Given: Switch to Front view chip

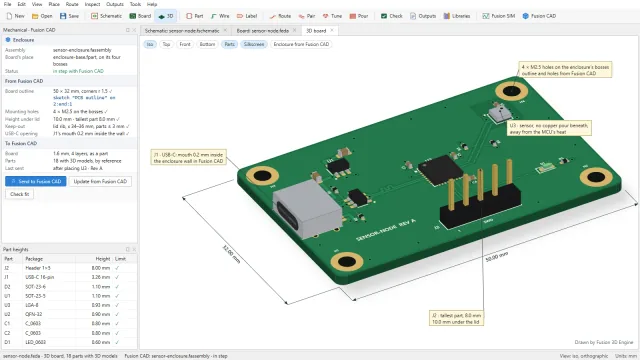Looking at the screenshot, I should (x=185, y=44).
